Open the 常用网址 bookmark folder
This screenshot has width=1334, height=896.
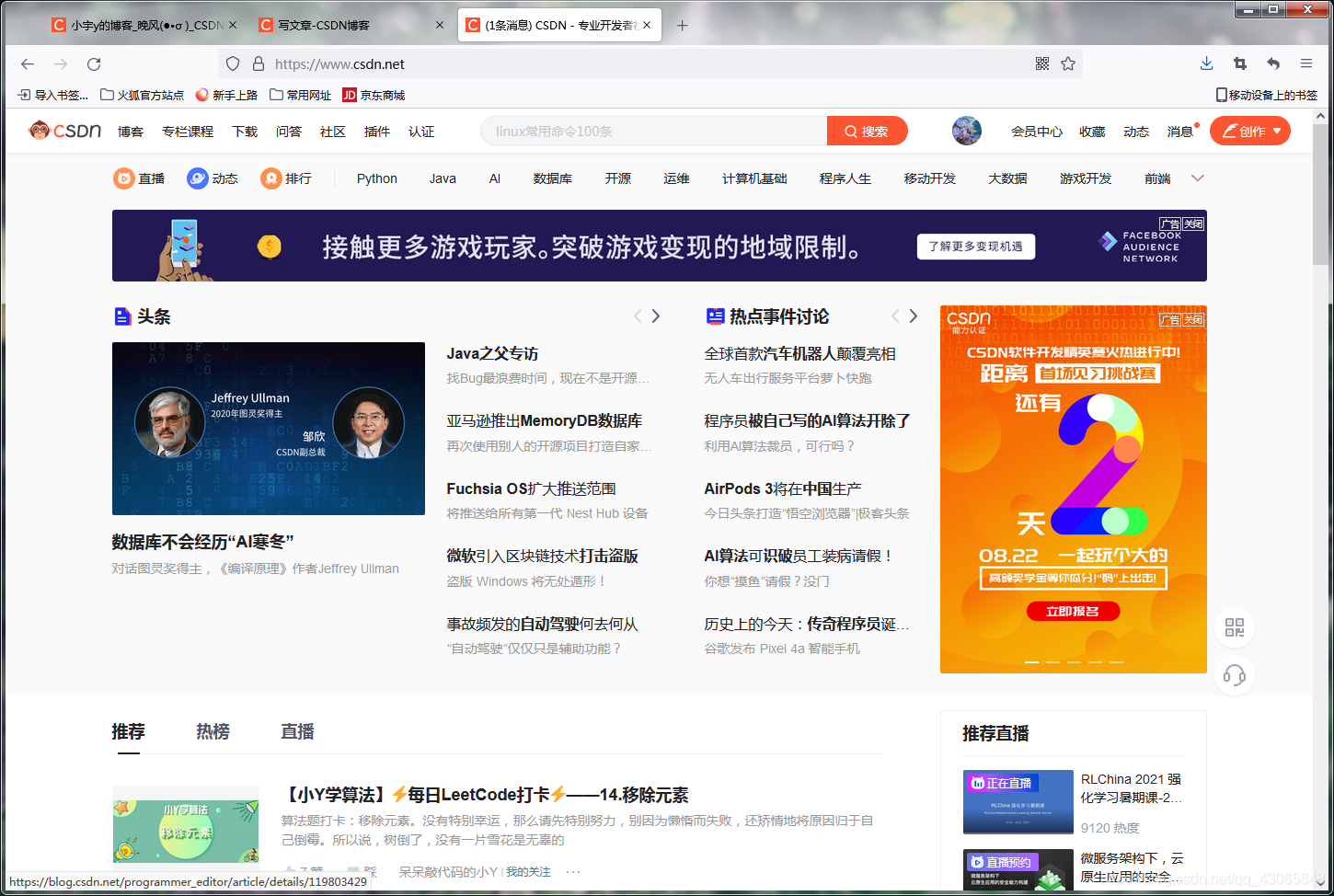click(301, 95)
